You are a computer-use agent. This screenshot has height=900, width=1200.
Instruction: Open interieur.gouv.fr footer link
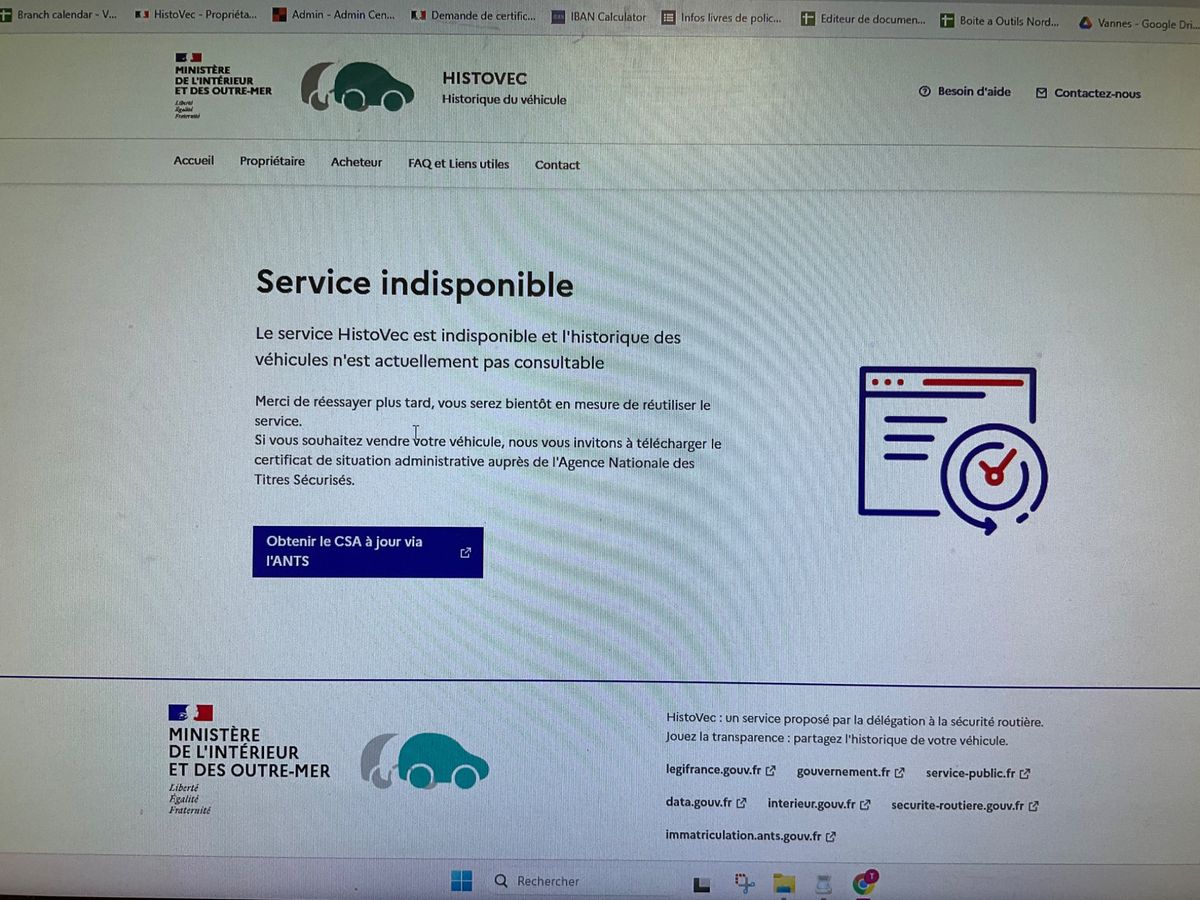[819, 804]
